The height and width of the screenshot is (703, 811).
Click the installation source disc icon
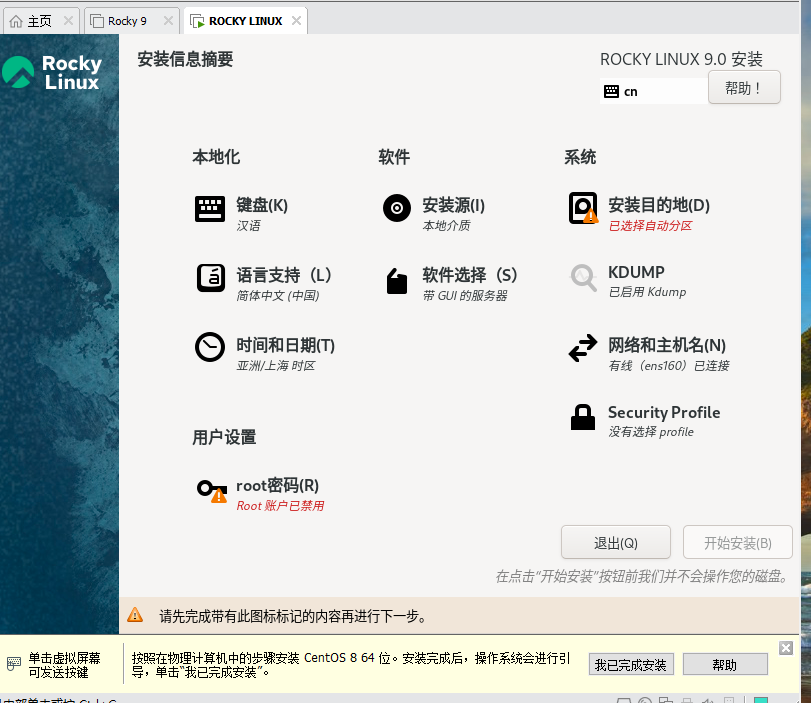[397, 208]
